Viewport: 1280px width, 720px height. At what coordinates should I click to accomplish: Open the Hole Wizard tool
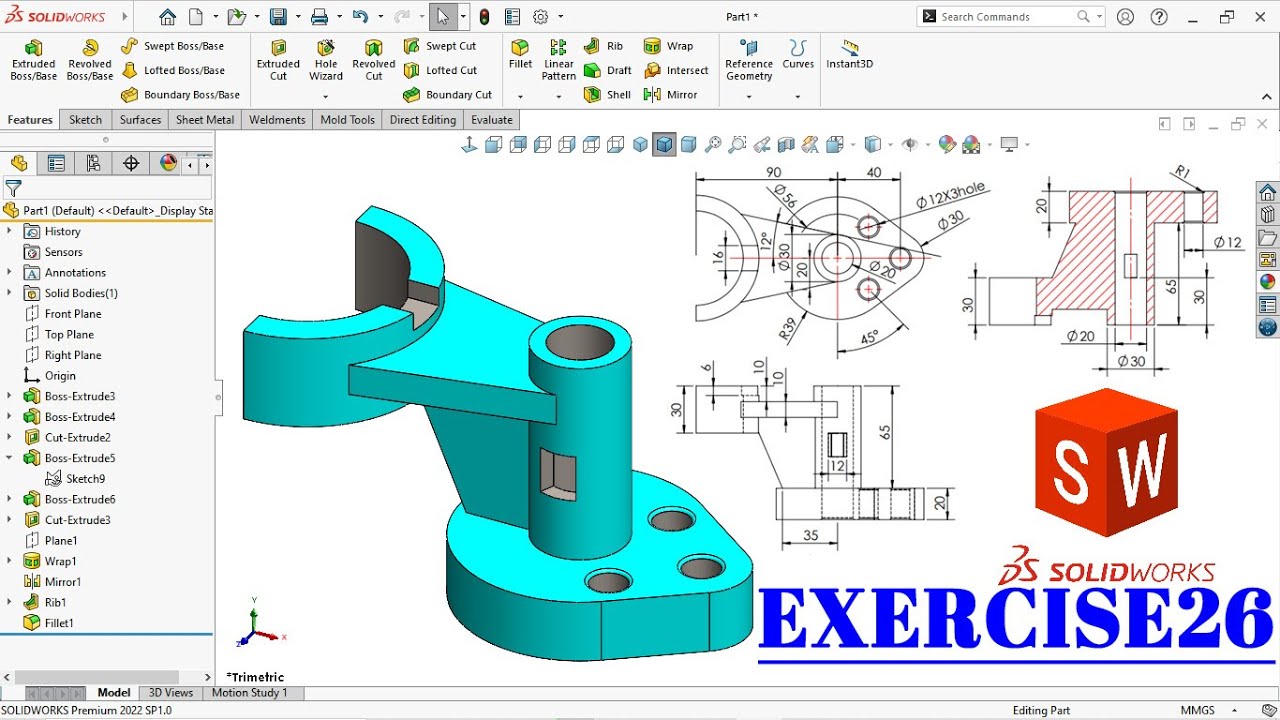point(326,61)
